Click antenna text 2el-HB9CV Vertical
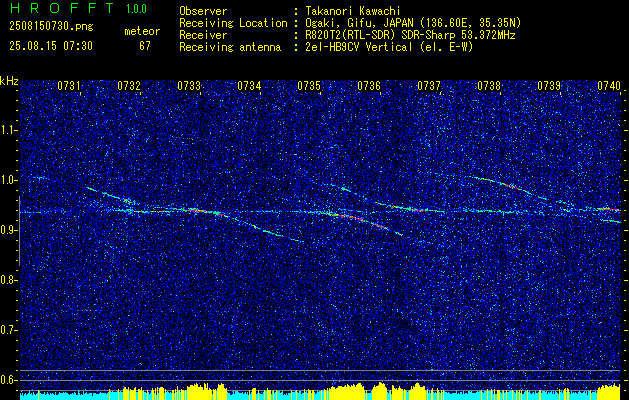The image size is (629, 400). [359, 47]
